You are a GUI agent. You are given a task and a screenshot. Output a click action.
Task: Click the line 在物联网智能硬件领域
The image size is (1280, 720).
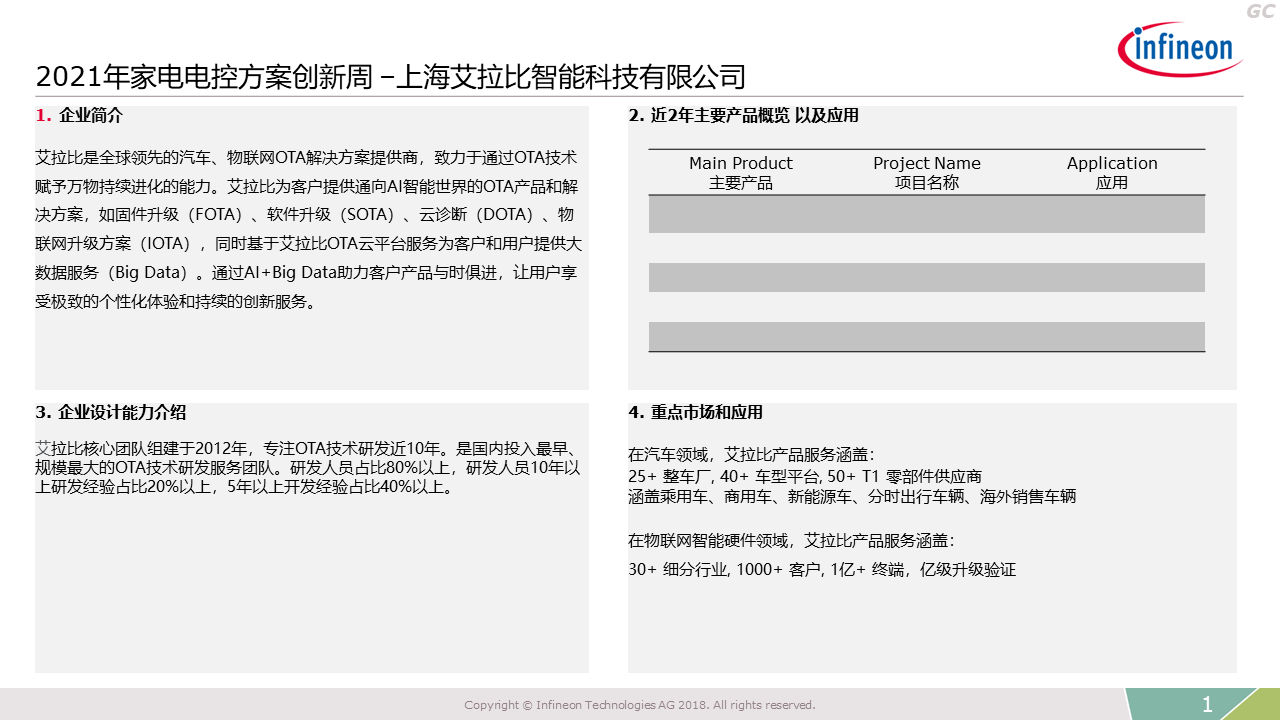pyautogui.click(x=792, y=541)
